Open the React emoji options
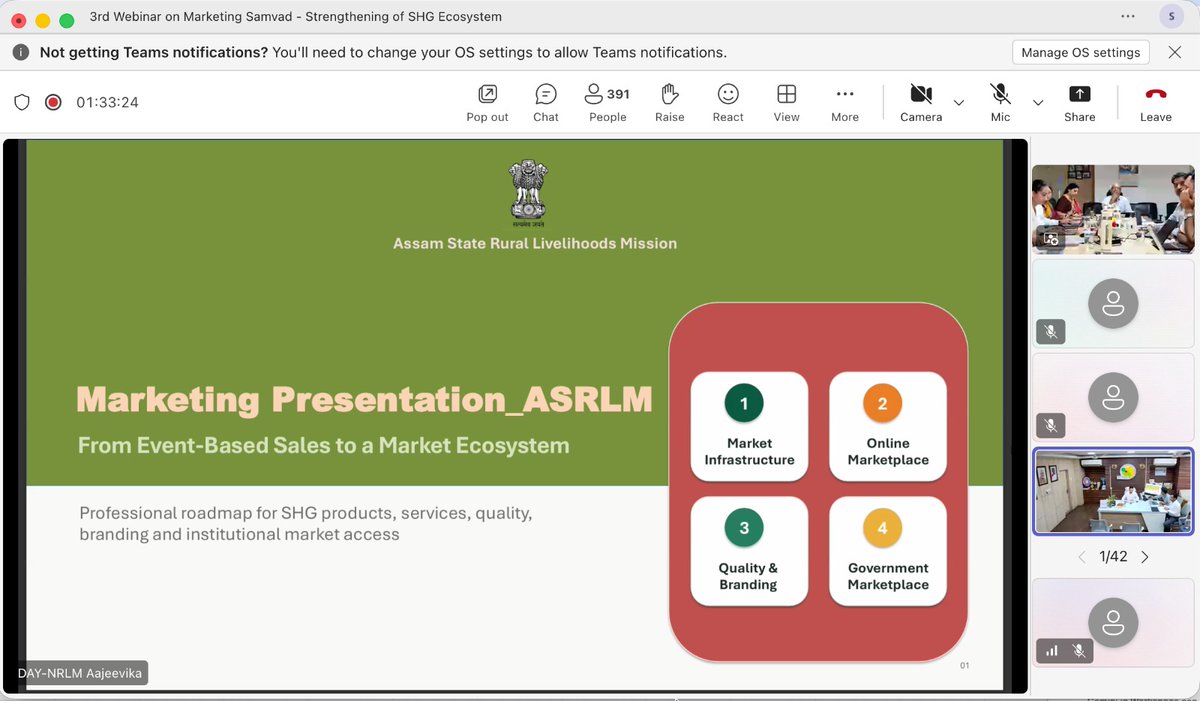The image size is (1200, 701). (x=728, y=103)
